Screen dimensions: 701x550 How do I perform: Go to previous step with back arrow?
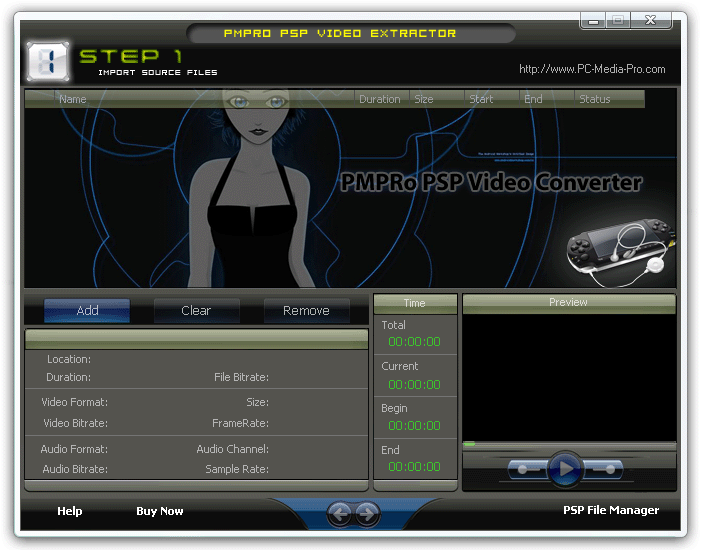pos(340,514)
